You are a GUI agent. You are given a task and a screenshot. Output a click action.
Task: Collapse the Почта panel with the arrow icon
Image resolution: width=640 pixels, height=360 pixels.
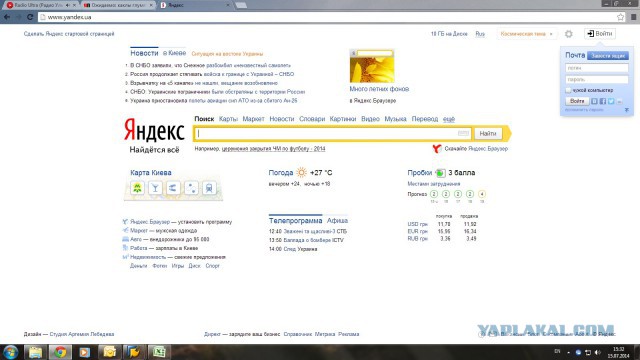pos(627,110)
